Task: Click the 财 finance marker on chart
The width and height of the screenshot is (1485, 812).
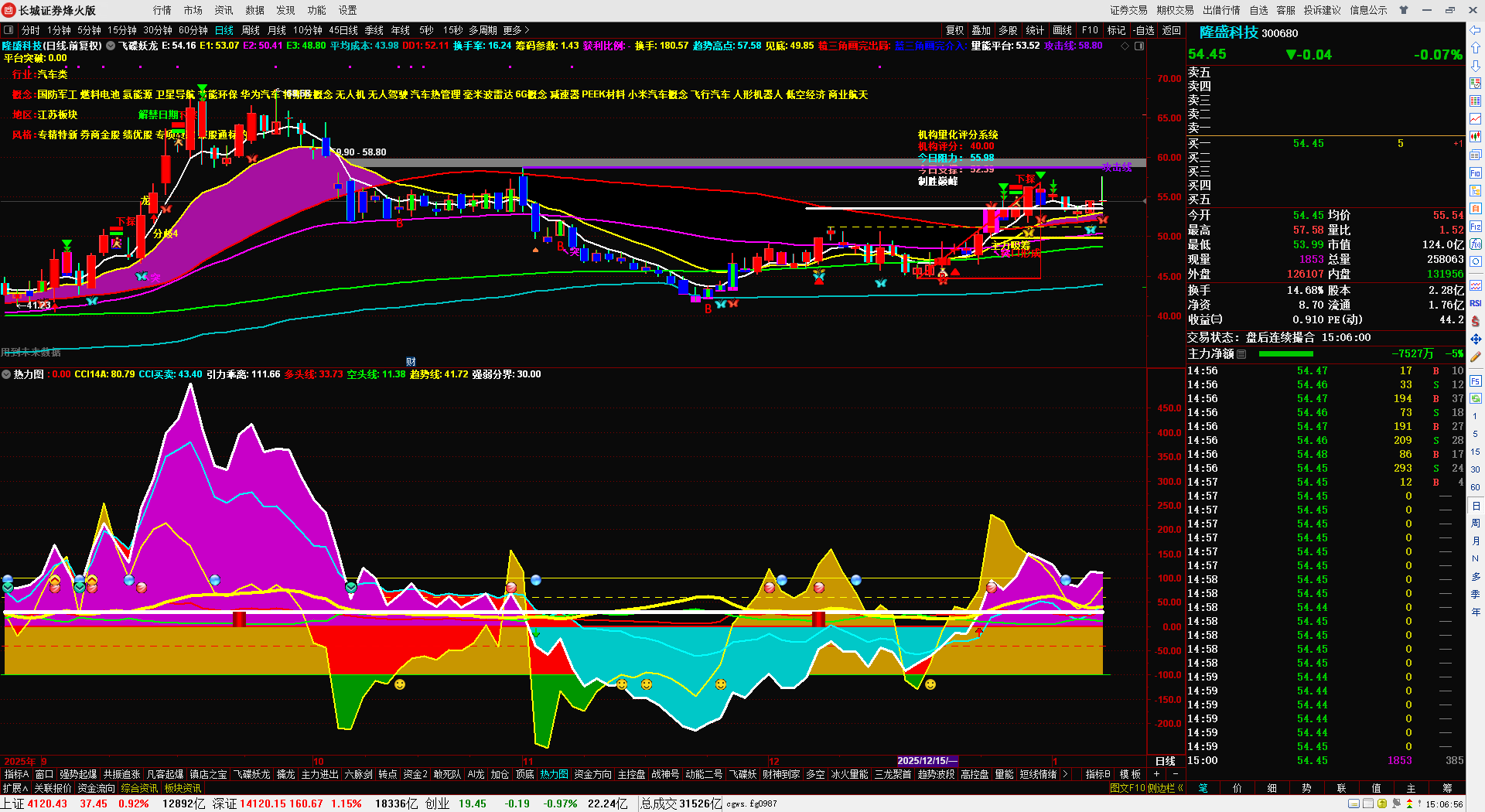Action: tap(411, 361)
